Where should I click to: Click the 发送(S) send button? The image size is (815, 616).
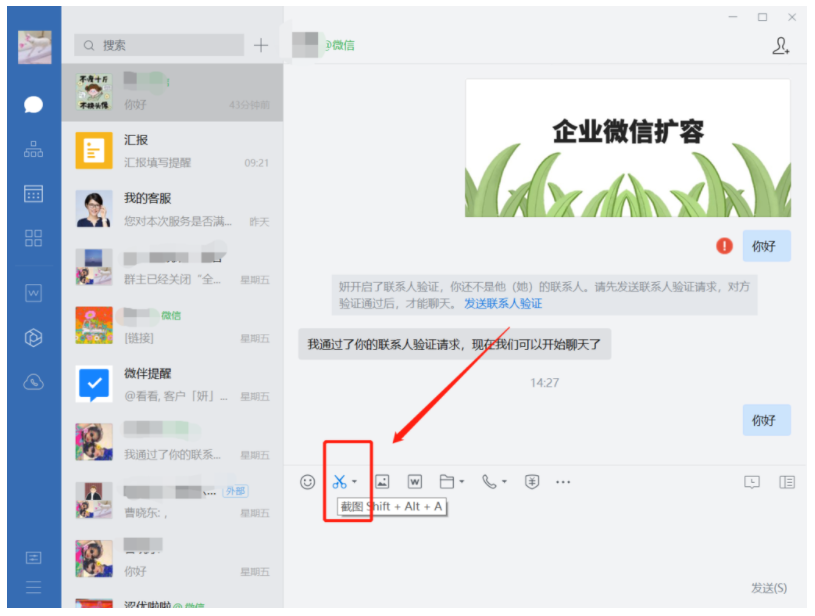(x=769, y=588)
